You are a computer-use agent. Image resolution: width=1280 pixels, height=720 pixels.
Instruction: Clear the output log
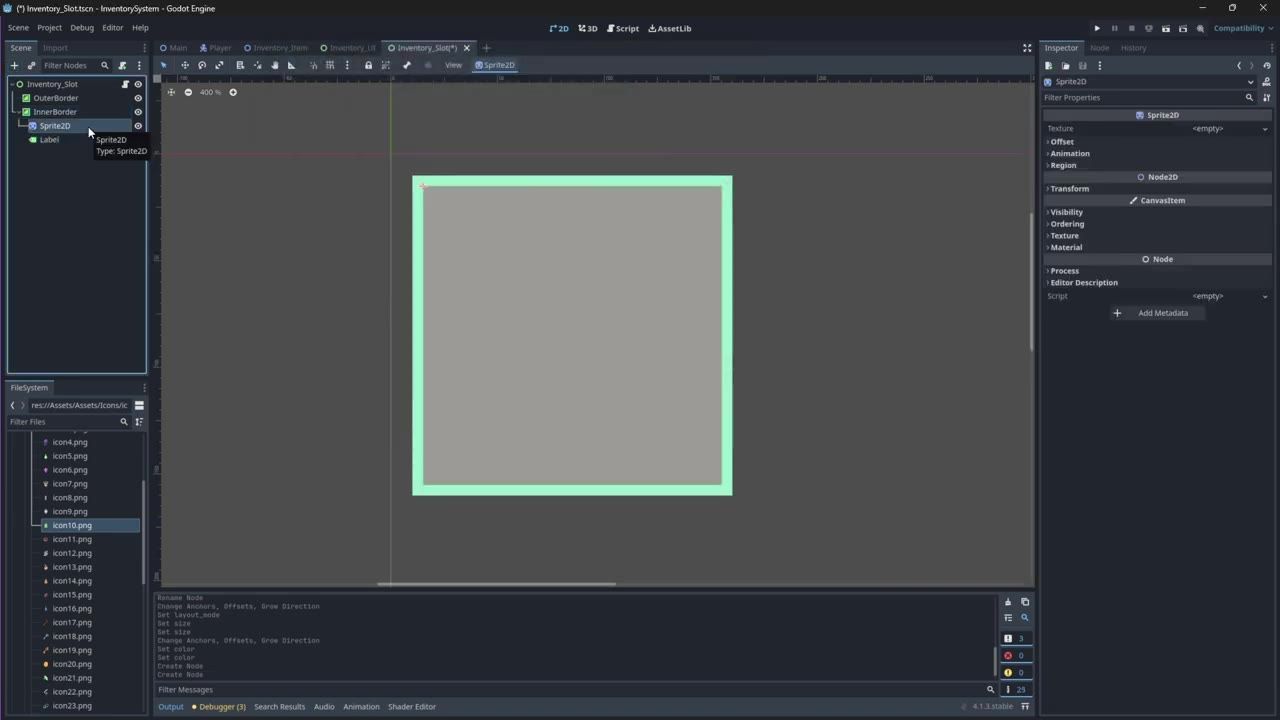(1008, 602)
